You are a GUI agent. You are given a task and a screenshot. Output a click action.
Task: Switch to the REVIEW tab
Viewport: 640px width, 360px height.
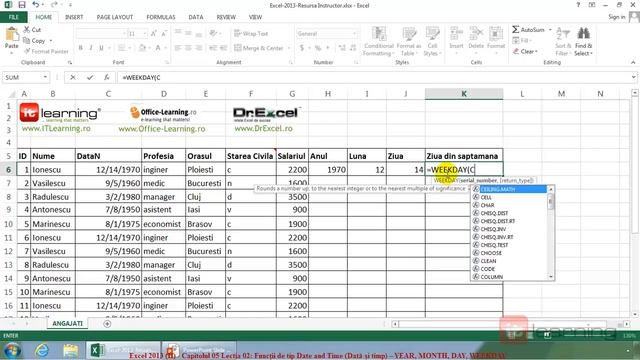(x=226, y=17)
